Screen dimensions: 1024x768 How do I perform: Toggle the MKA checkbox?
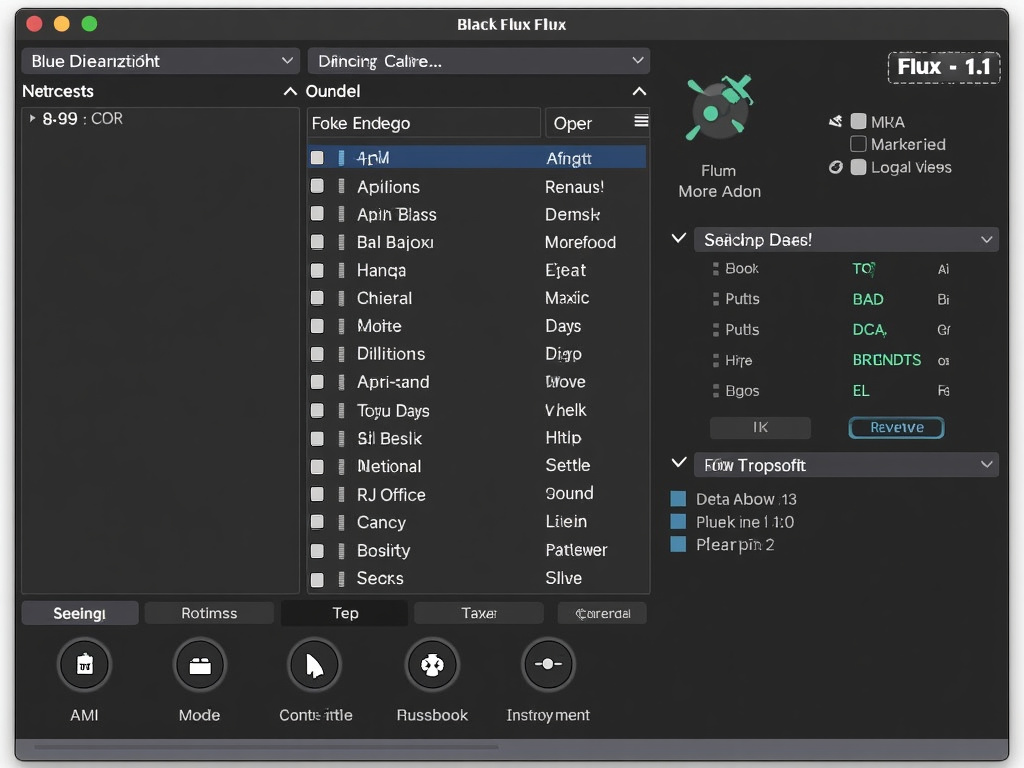pyautogui.click(x=859, y=121)
